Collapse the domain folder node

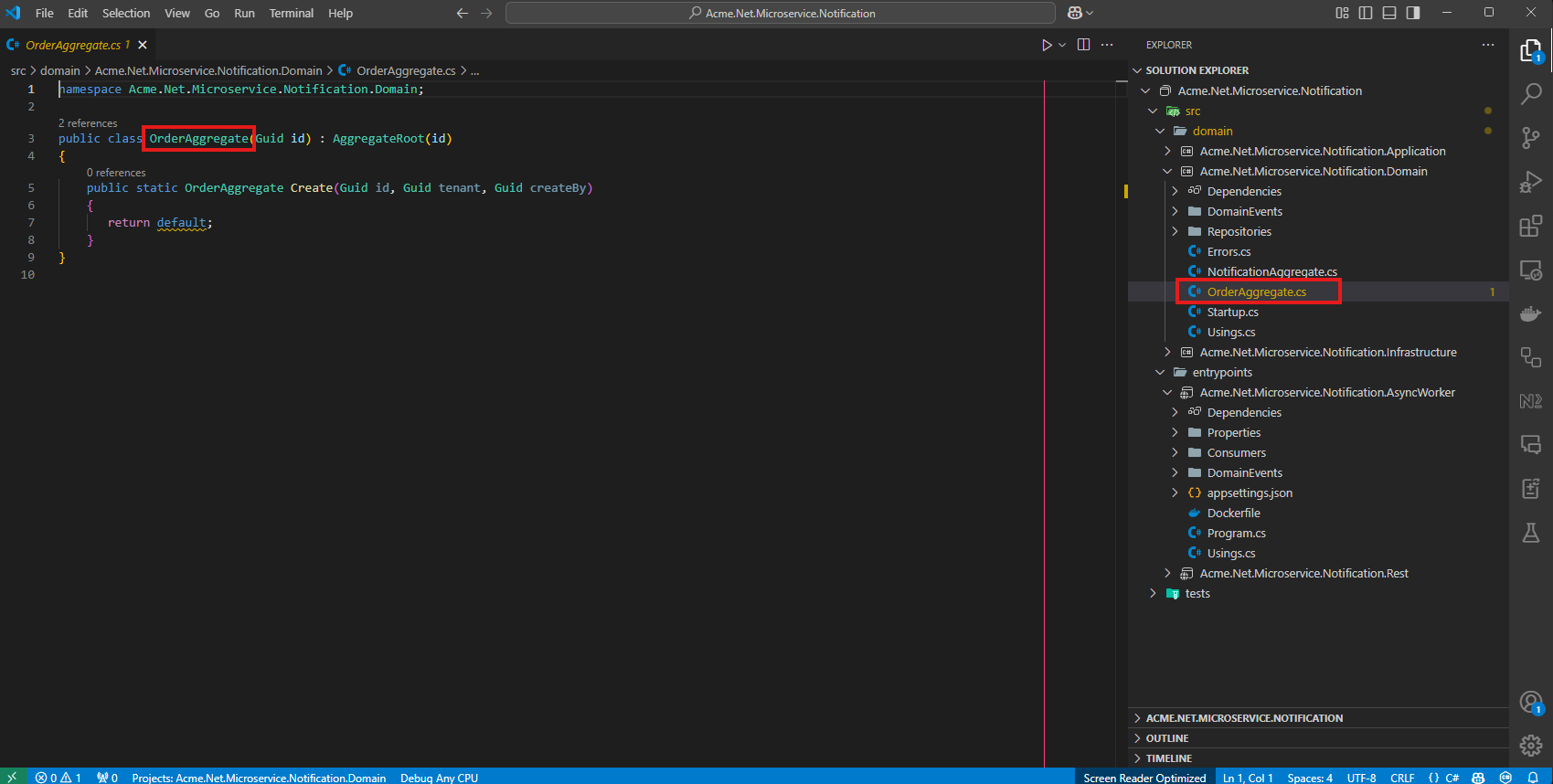tap(1160, 131)
